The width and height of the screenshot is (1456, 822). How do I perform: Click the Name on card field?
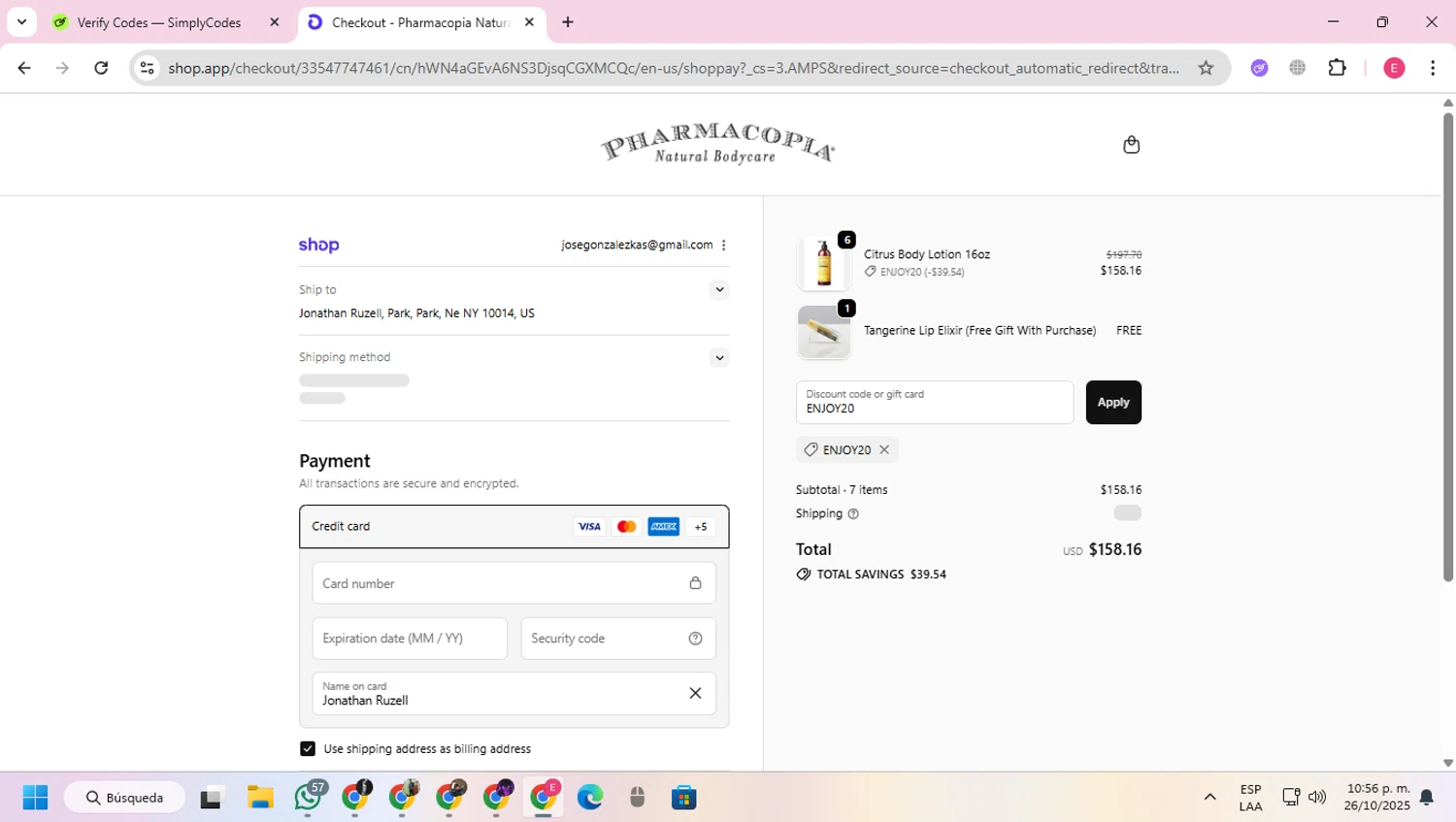point(513,694)
